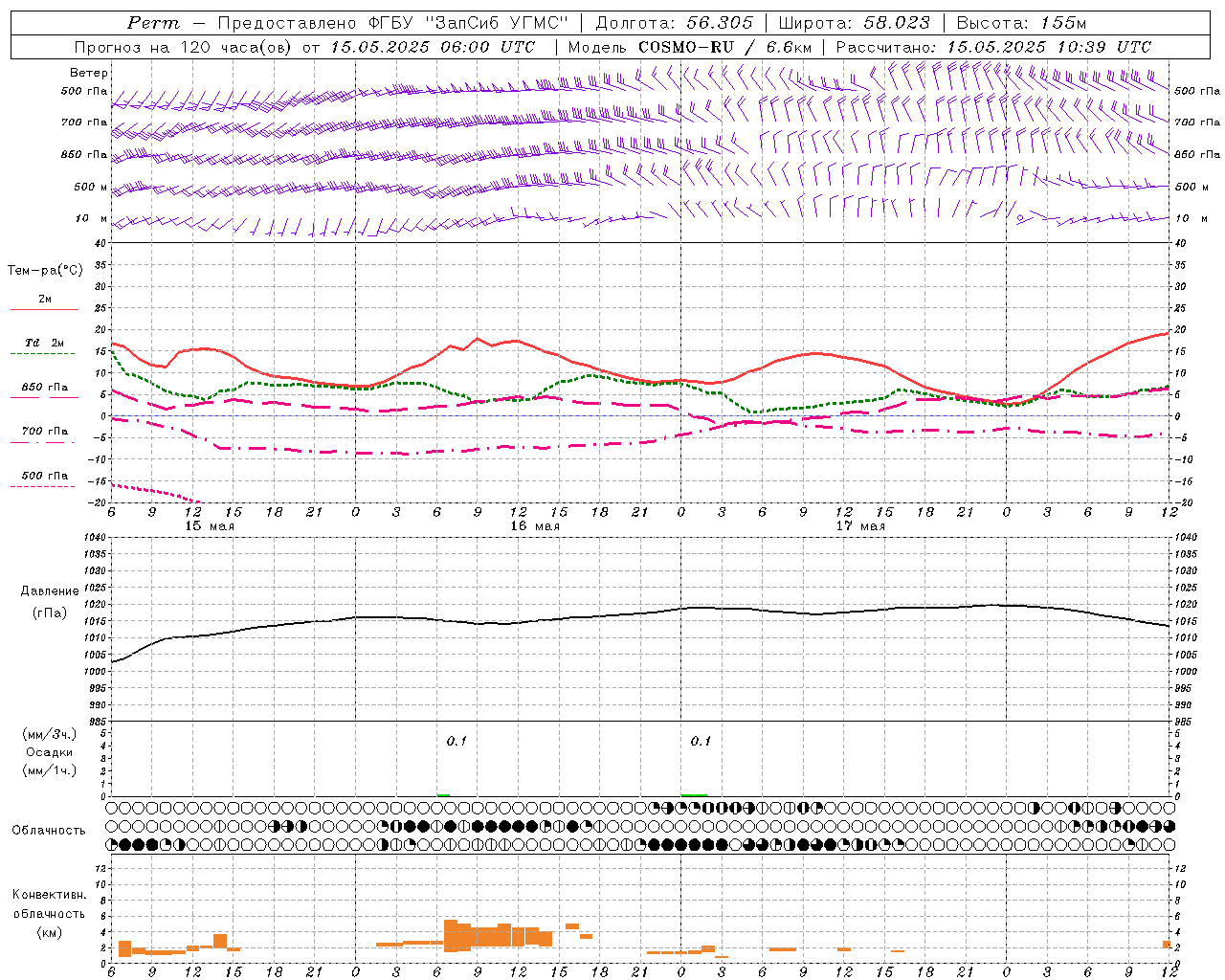Click "Прогноз на 120 часа(ов)" forecast text
This screenshot has height=980, width=1225.
pos(185,47)
